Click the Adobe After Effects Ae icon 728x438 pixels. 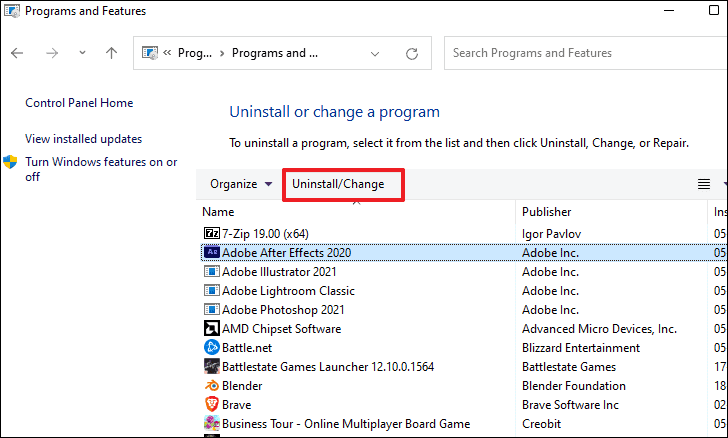click(212, 252)
